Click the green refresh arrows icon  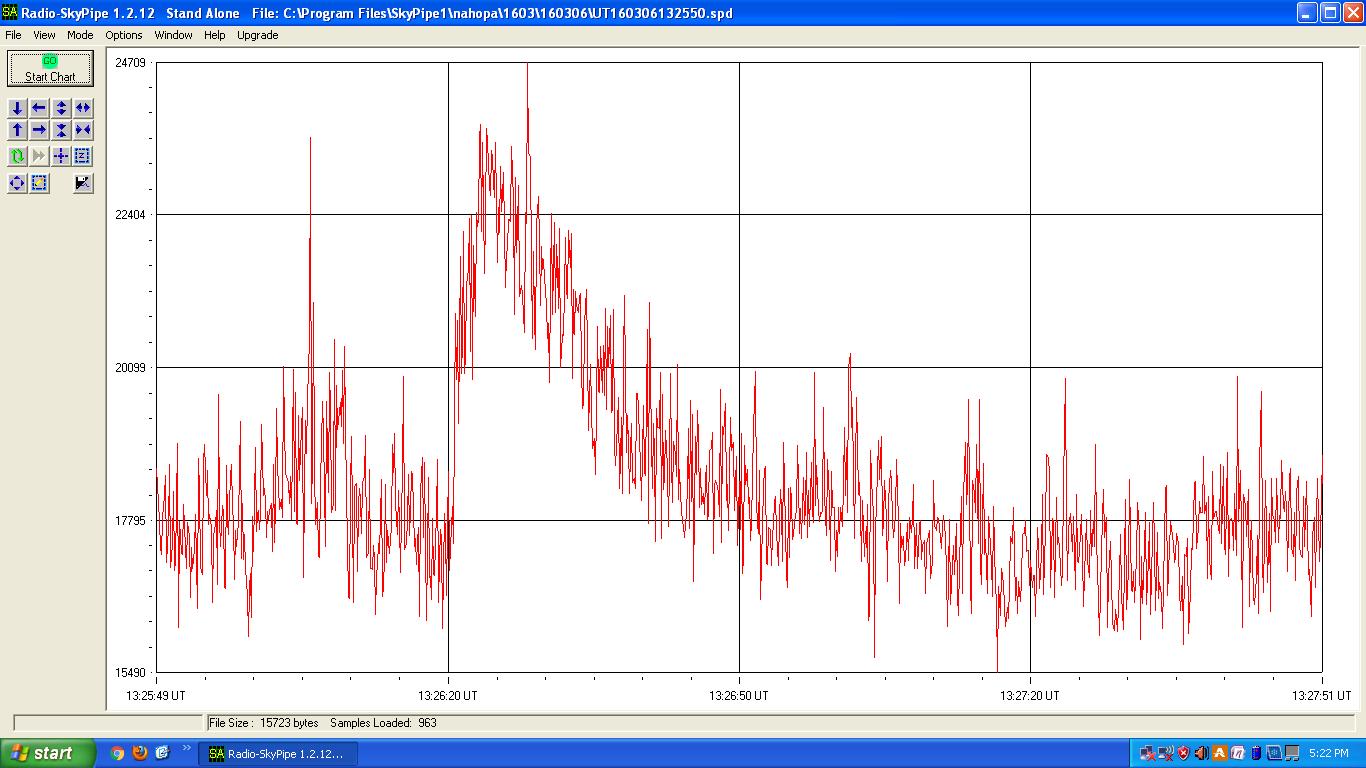17,156
